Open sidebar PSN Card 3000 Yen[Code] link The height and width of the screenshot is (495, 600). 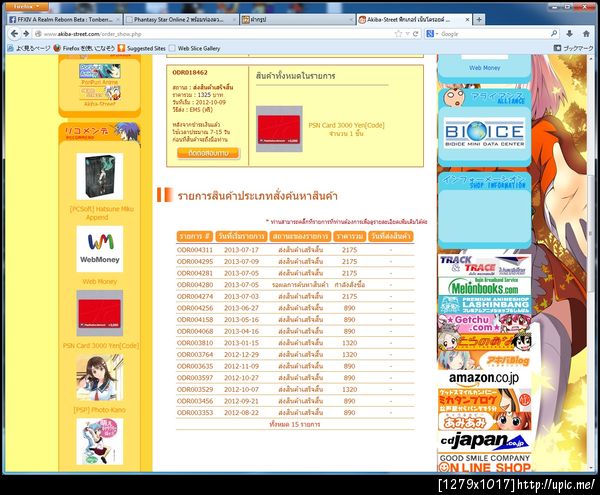click(x=101, y=345)
